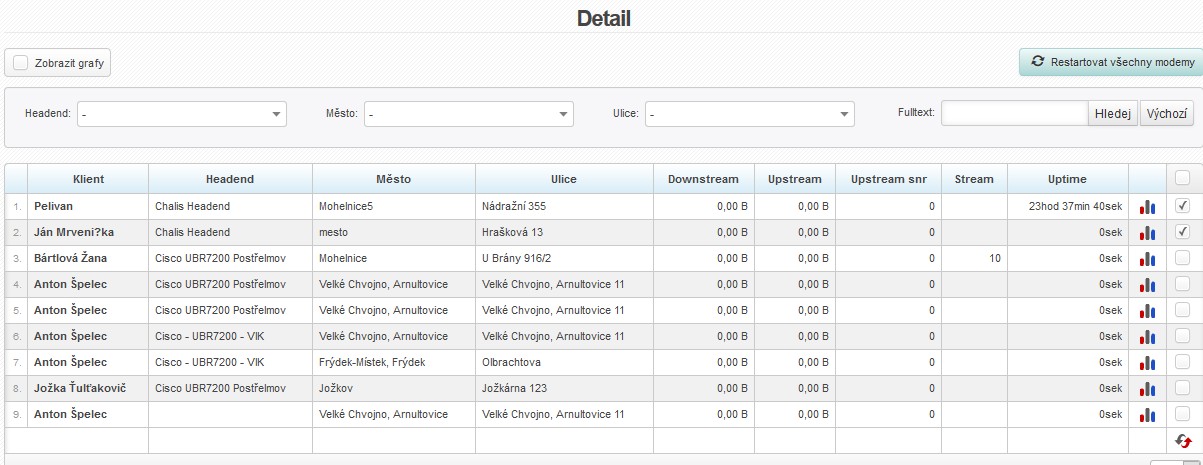Sort table by Klient column header
Image resolution: width=1203 pixels, height=465 pixels.
[88, 179]
